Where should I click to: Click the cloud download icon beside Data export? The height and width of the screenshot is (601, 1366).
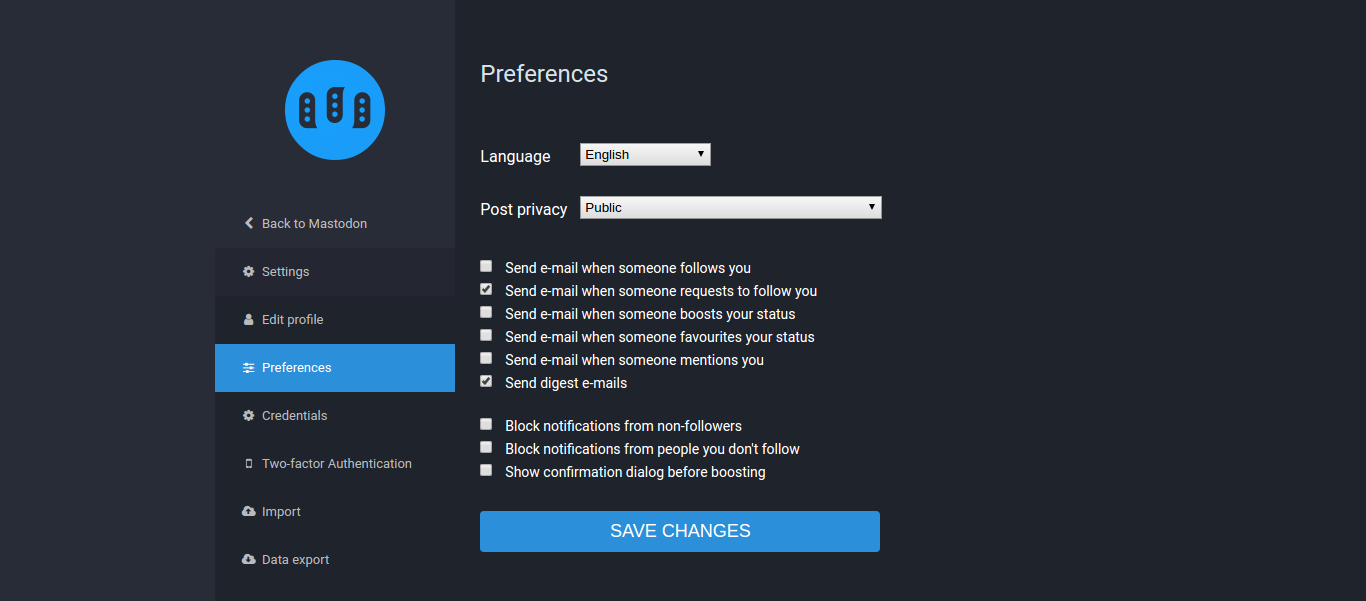tap(249, 559)
